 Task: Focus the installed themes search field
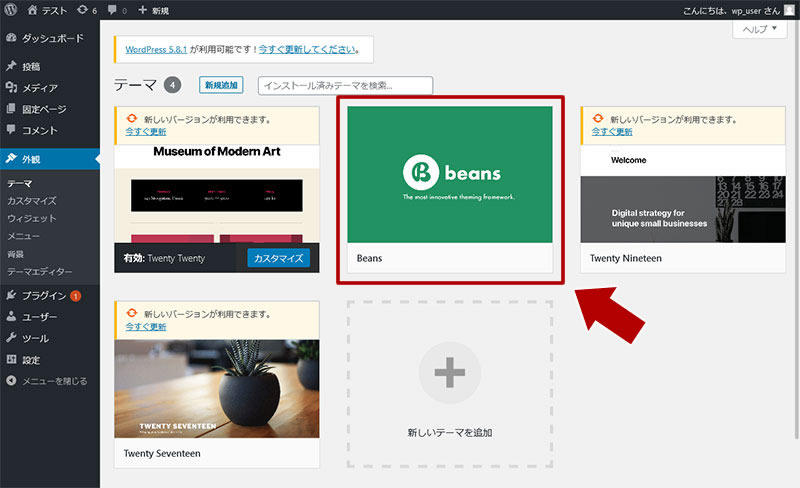[x=345, y=85]
